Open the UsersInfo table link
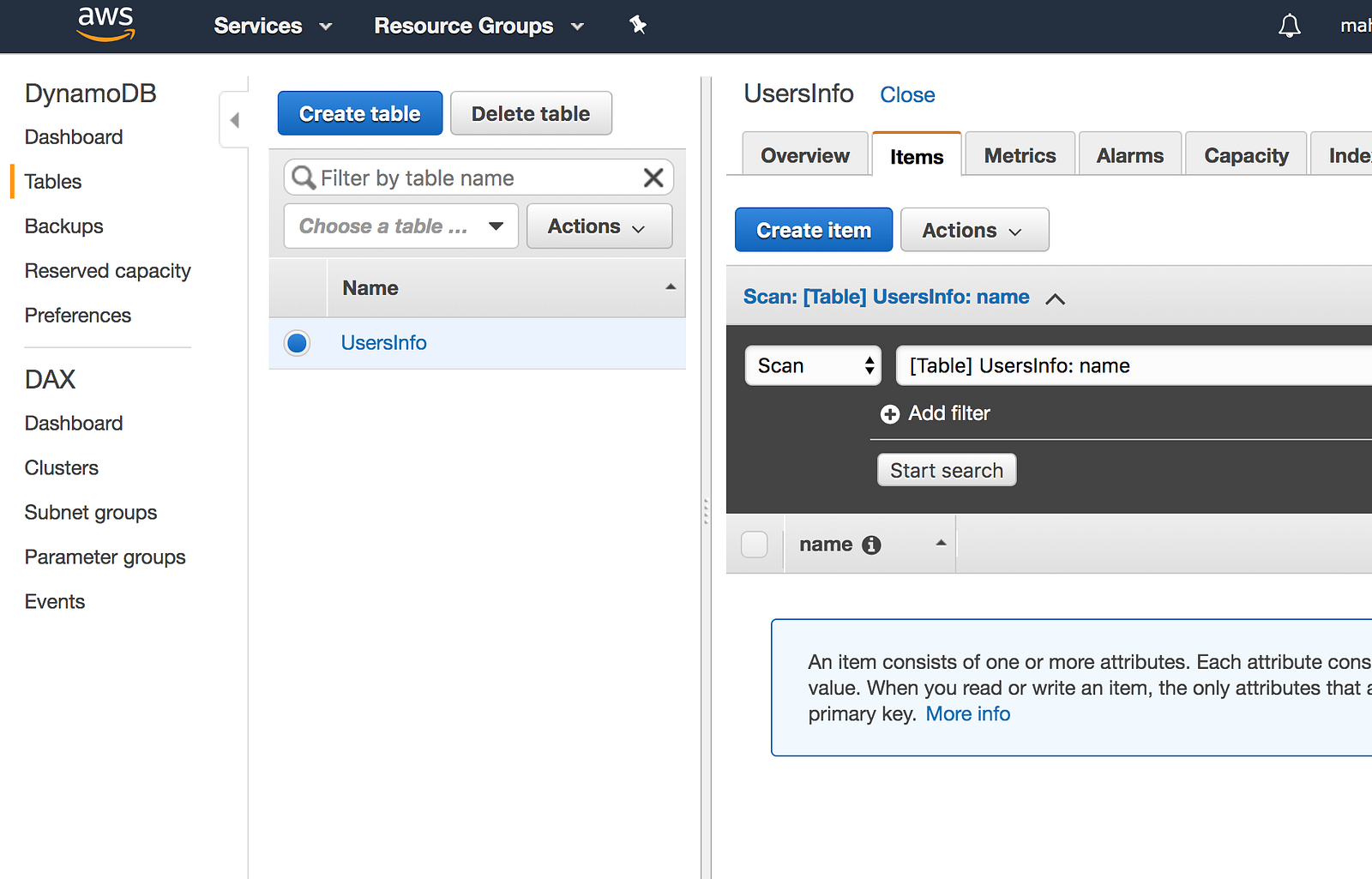The image size is (1372, 879). (x=384, y=343)
